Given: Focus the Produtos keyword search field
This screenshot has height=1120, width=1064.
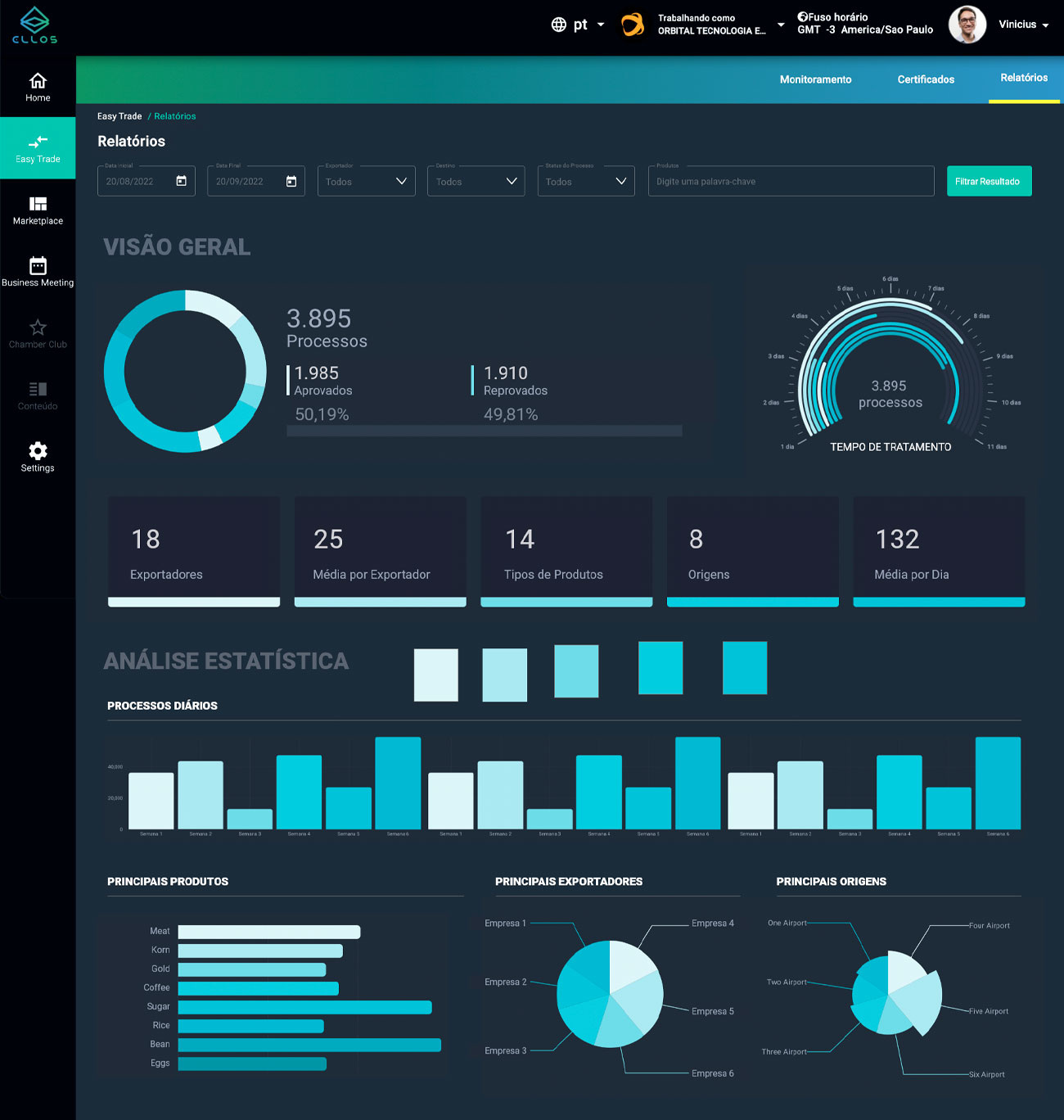Looking at the screenshot, I should 791,181.
